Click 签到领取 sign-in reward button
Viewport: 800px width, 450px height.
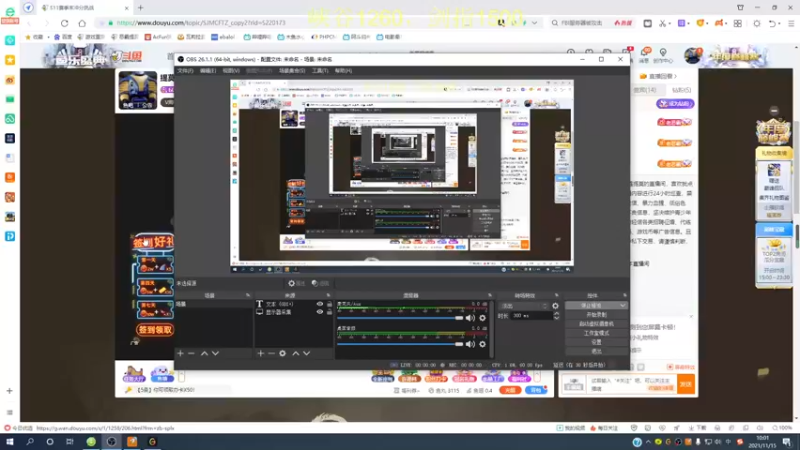coord(155,330)
